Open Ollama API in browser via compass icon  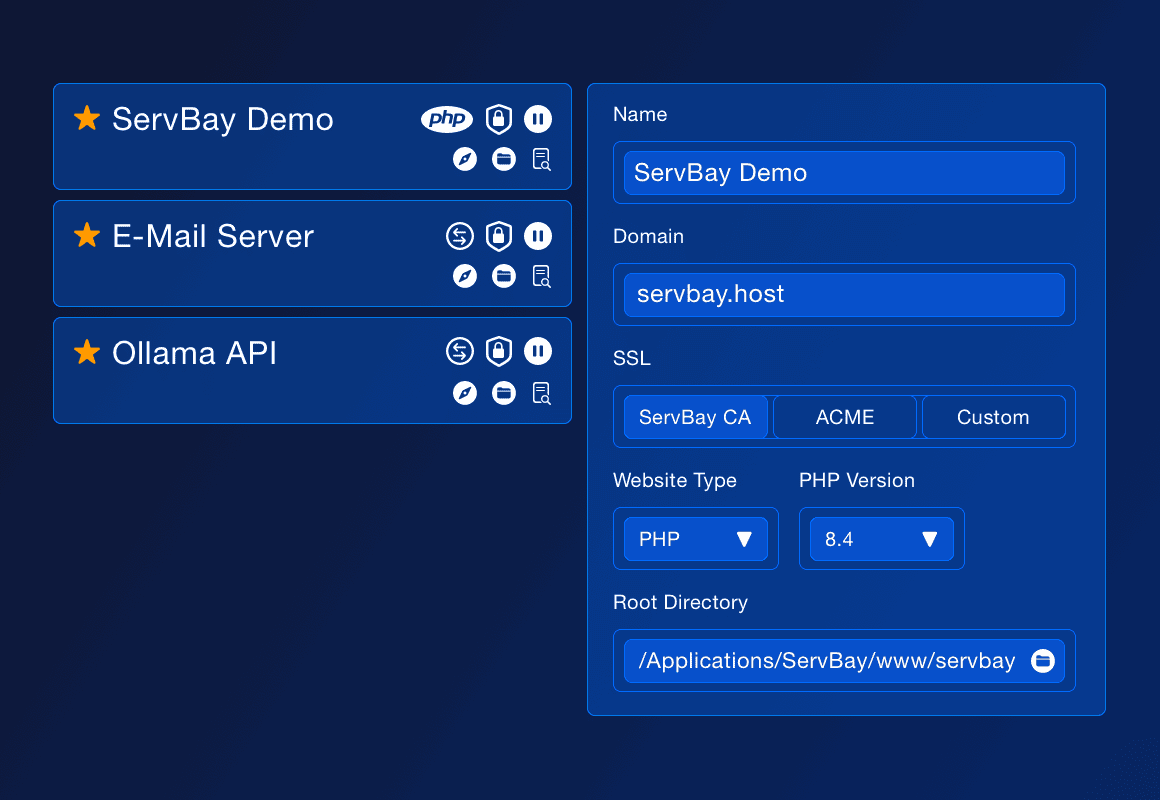click(x=465, y=393)
